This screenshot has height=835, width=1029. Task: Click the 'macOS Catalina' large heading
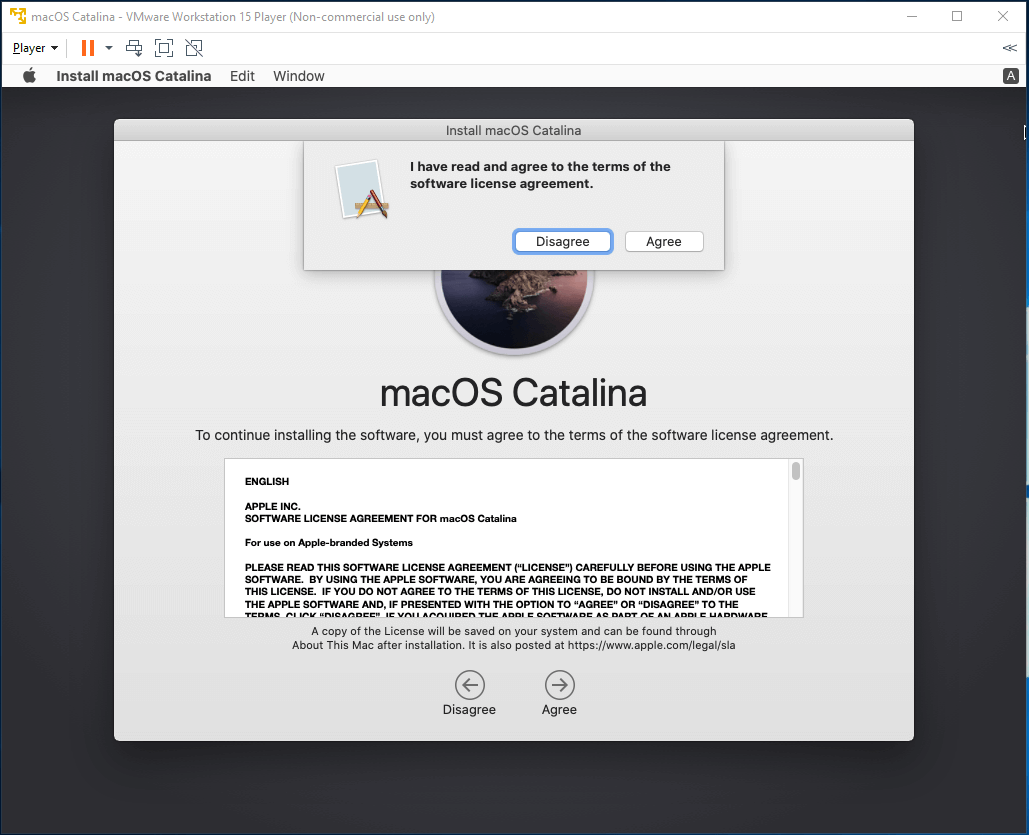514,393
